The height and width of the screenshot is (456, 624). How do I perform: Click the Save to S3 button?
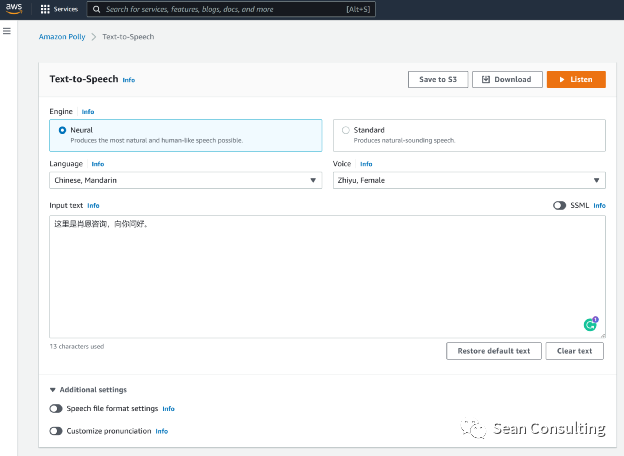[438, 80]
